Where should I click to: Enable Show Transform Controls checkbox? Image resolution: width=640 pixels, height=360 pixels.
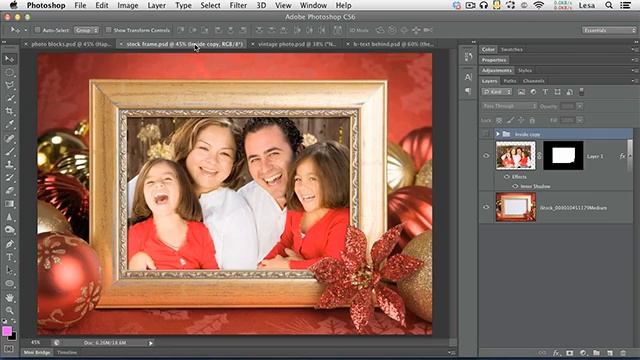point(109,30)
